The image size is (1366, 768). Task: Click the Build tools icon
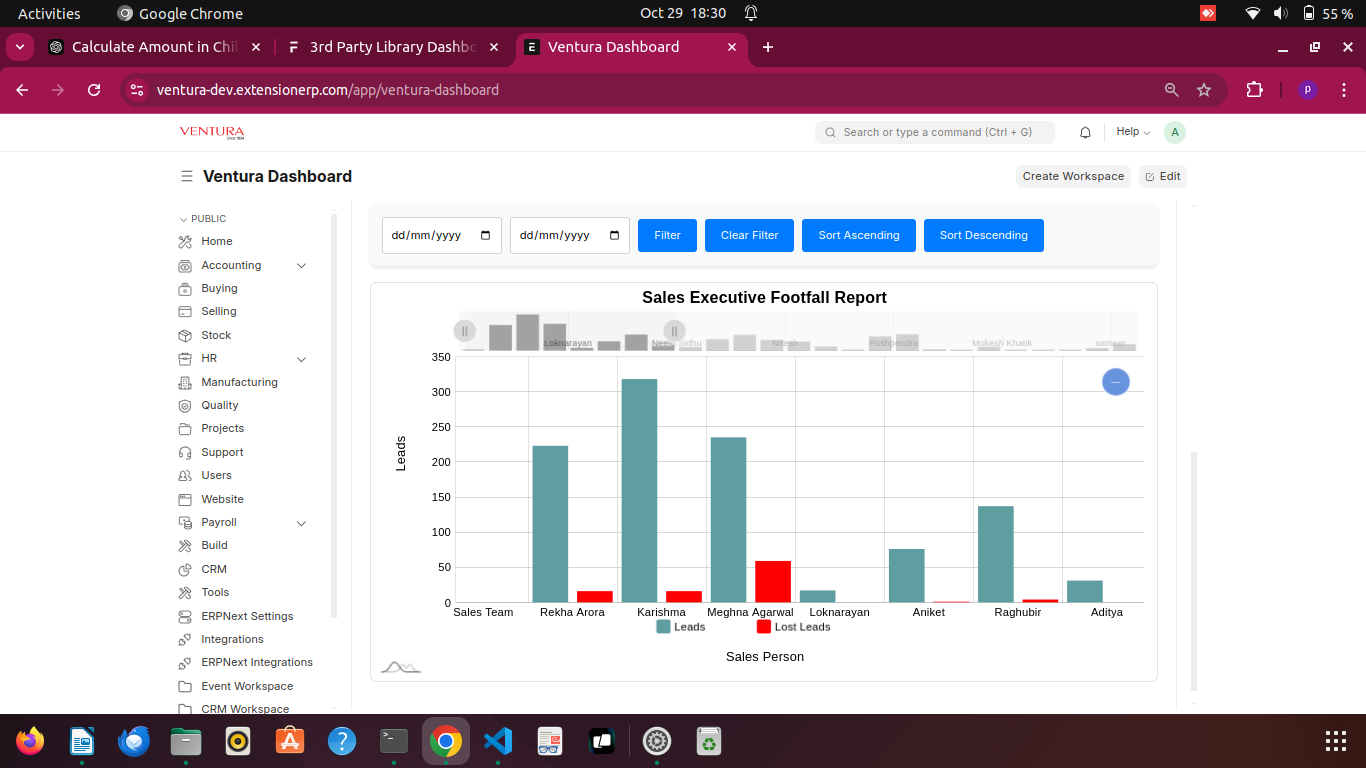coord(184,545)
